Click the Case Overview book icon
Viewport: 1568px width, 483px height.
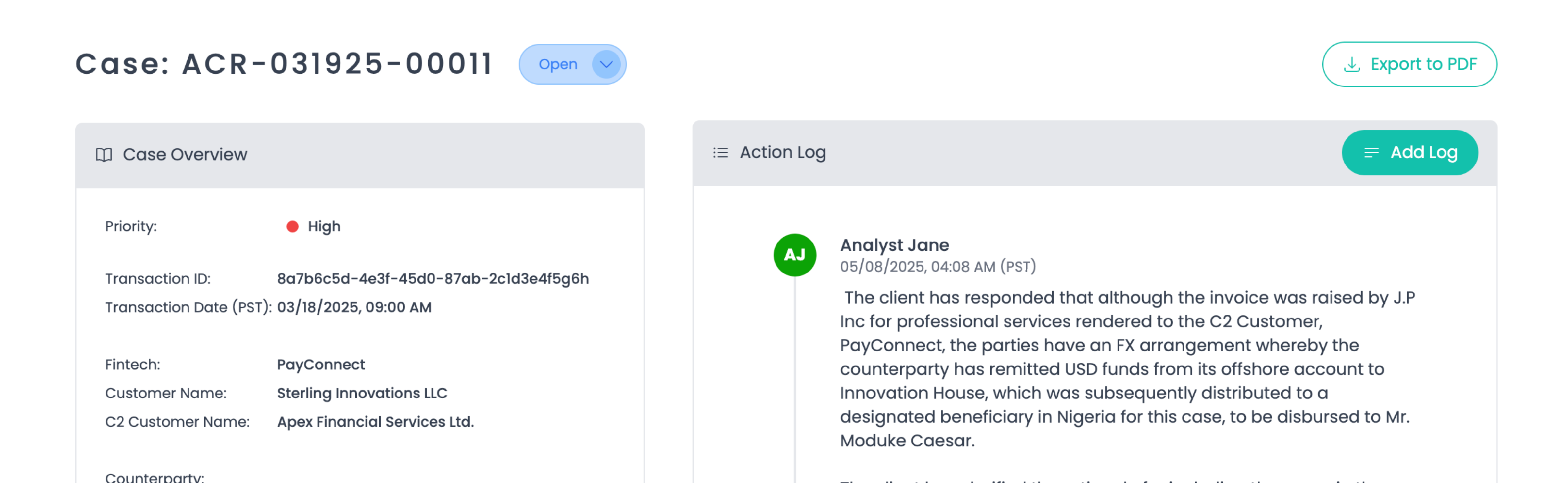104,155
